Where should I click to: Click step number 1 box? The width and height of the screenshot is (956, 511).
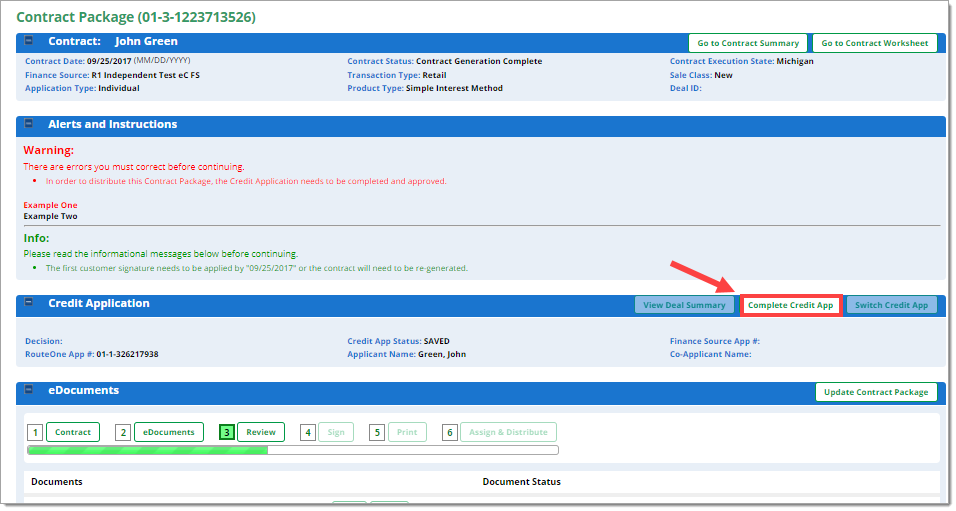click(35, 433)
